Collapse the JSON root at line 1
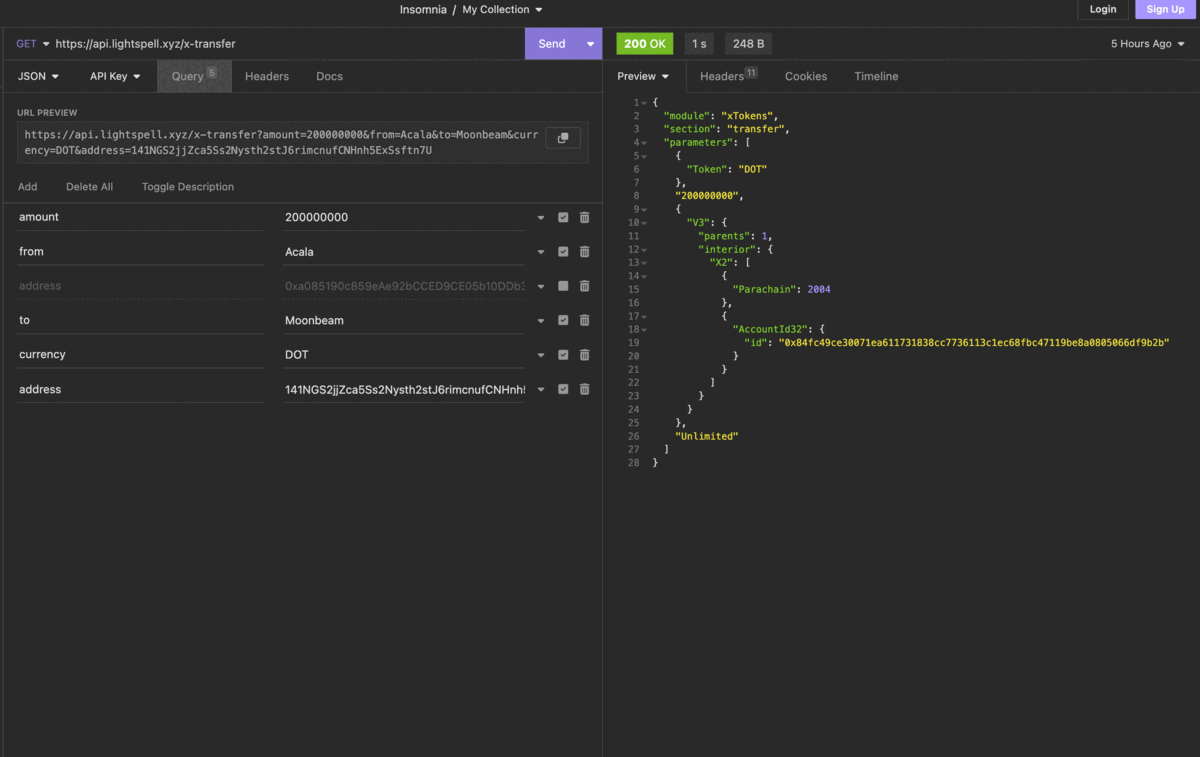The height and width of the screenshot is (757, 1200). [644, 103]
